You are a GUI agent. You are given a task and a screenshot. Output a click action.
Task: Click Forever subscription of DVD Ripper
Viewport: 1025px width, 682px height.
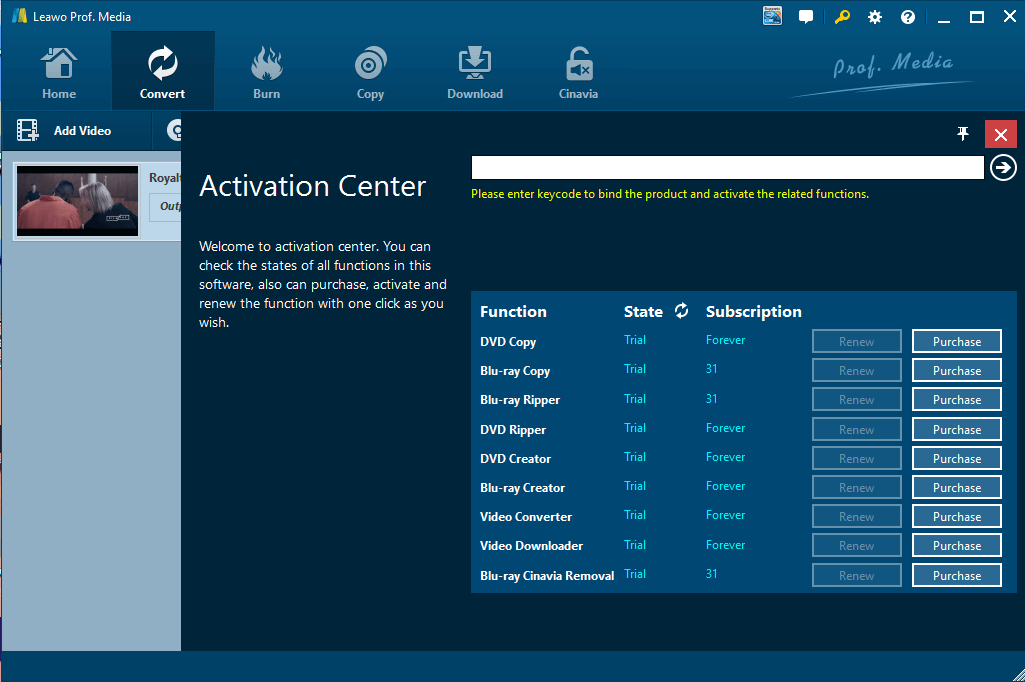tap(725, 428)
